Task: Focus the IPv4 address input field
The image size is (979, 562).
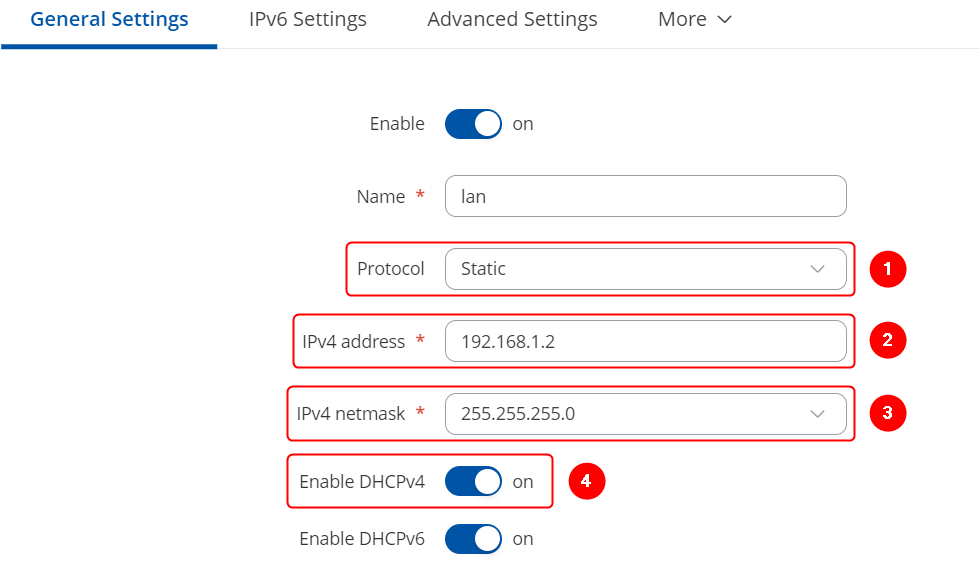Action: [x=645, y=341]
